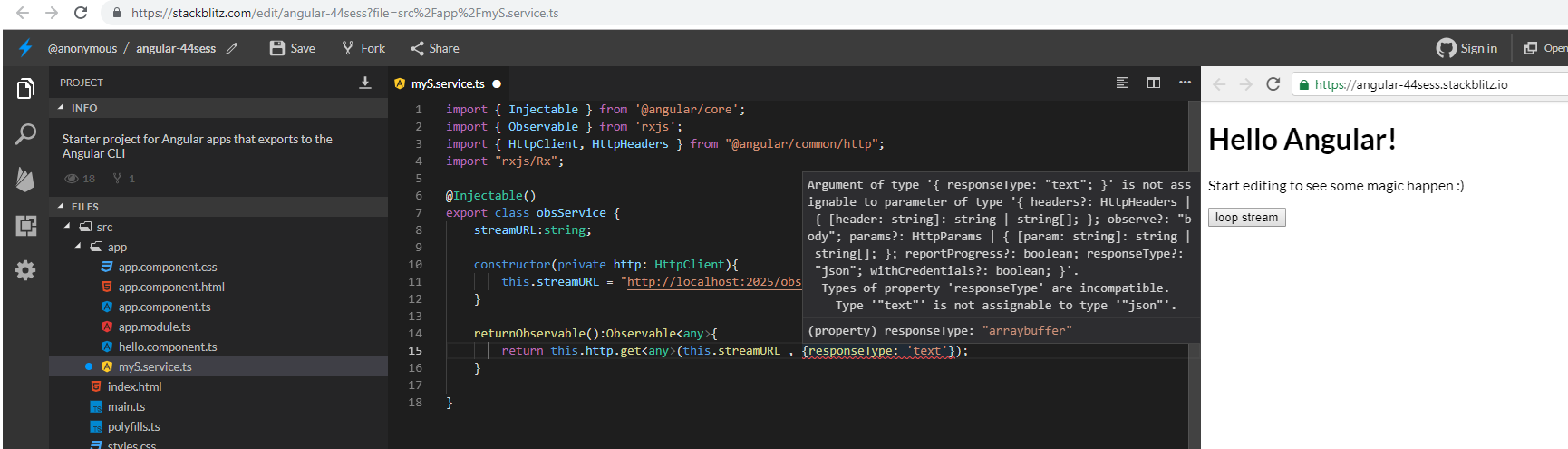Click the lock icon in preview URL
The image size is (1568, 449).
click(x=1304, y=85)
